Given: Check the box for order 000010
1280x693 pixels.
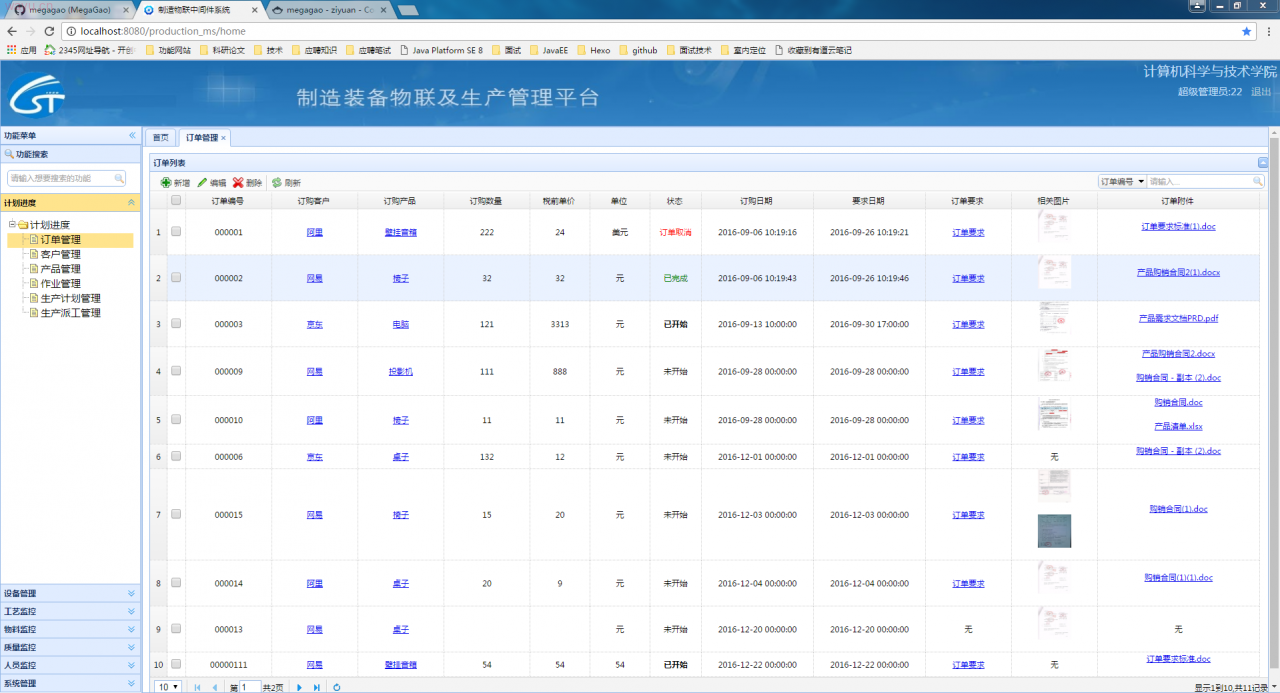Looking at the screenshot, I should click(176, 420).
